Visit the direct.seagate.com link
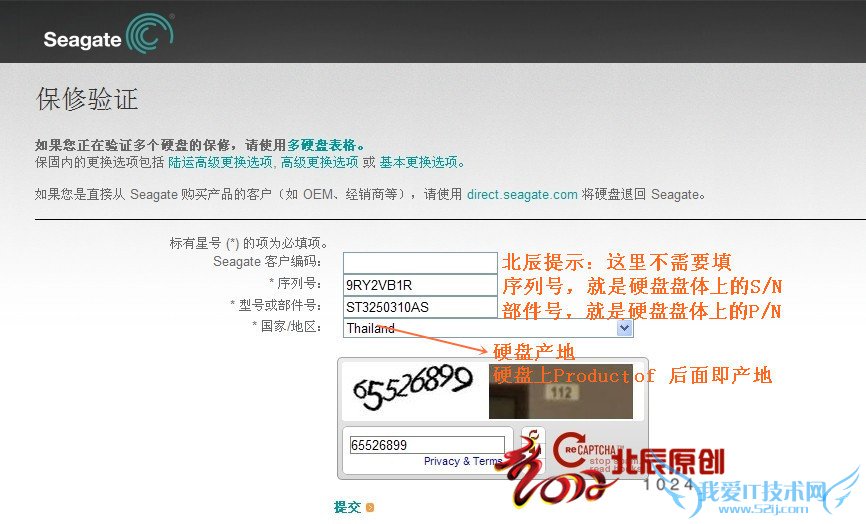The width and height of the screenshot is (866, 524). click(x=522, y=194)
